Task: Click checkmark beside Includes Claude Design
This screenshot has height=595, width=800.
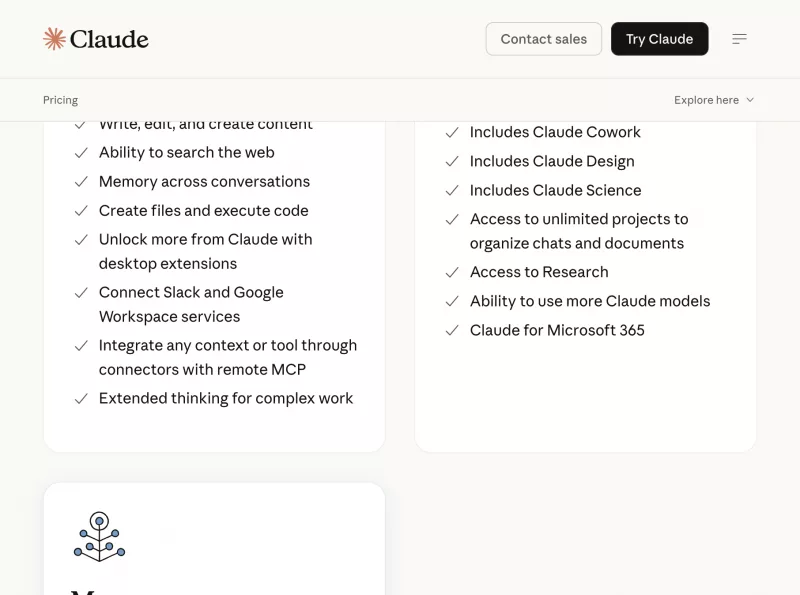Action: pyautogui.click(x=452, y=162)
